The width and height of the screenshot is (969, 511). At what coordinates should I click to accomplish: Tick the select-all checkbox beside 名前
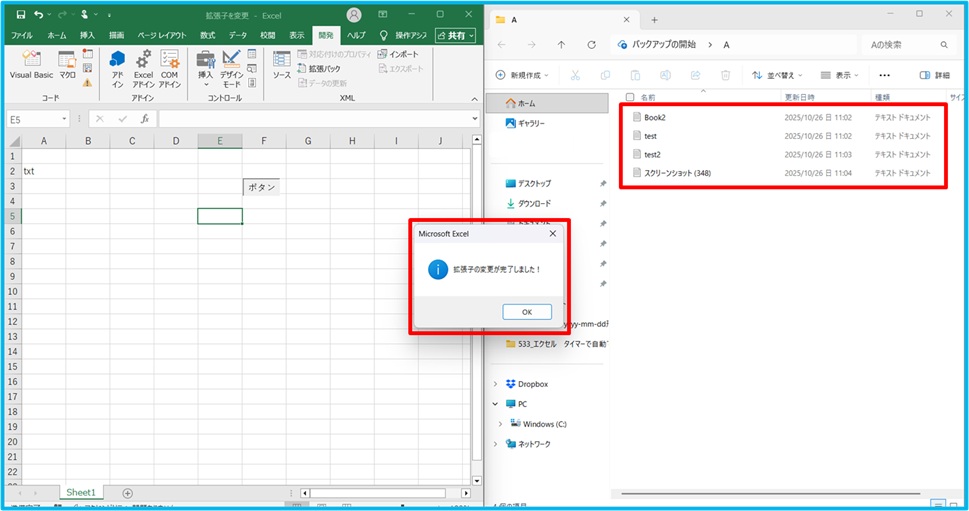pos(628,98)
